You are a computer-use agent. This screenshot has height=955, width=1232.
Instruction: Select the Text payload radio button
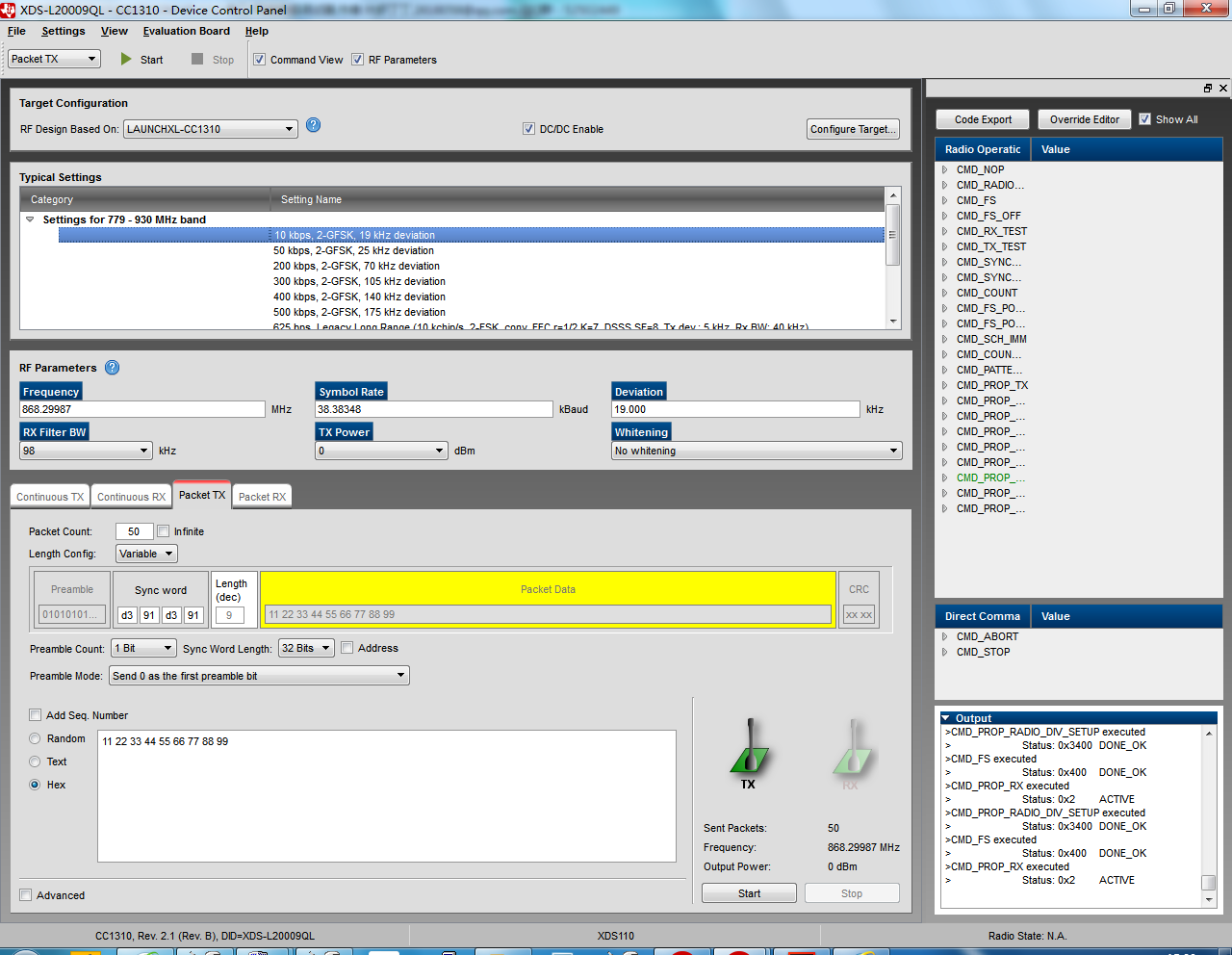(x=35, y=761)
